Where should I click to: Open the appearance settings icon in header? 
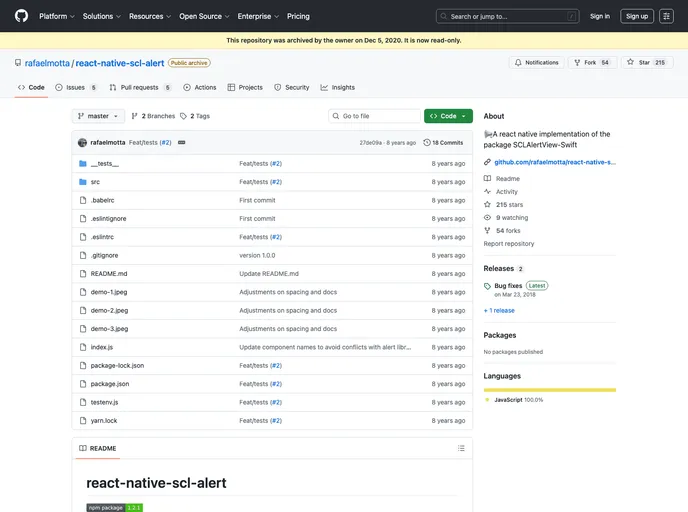point(666,16)
